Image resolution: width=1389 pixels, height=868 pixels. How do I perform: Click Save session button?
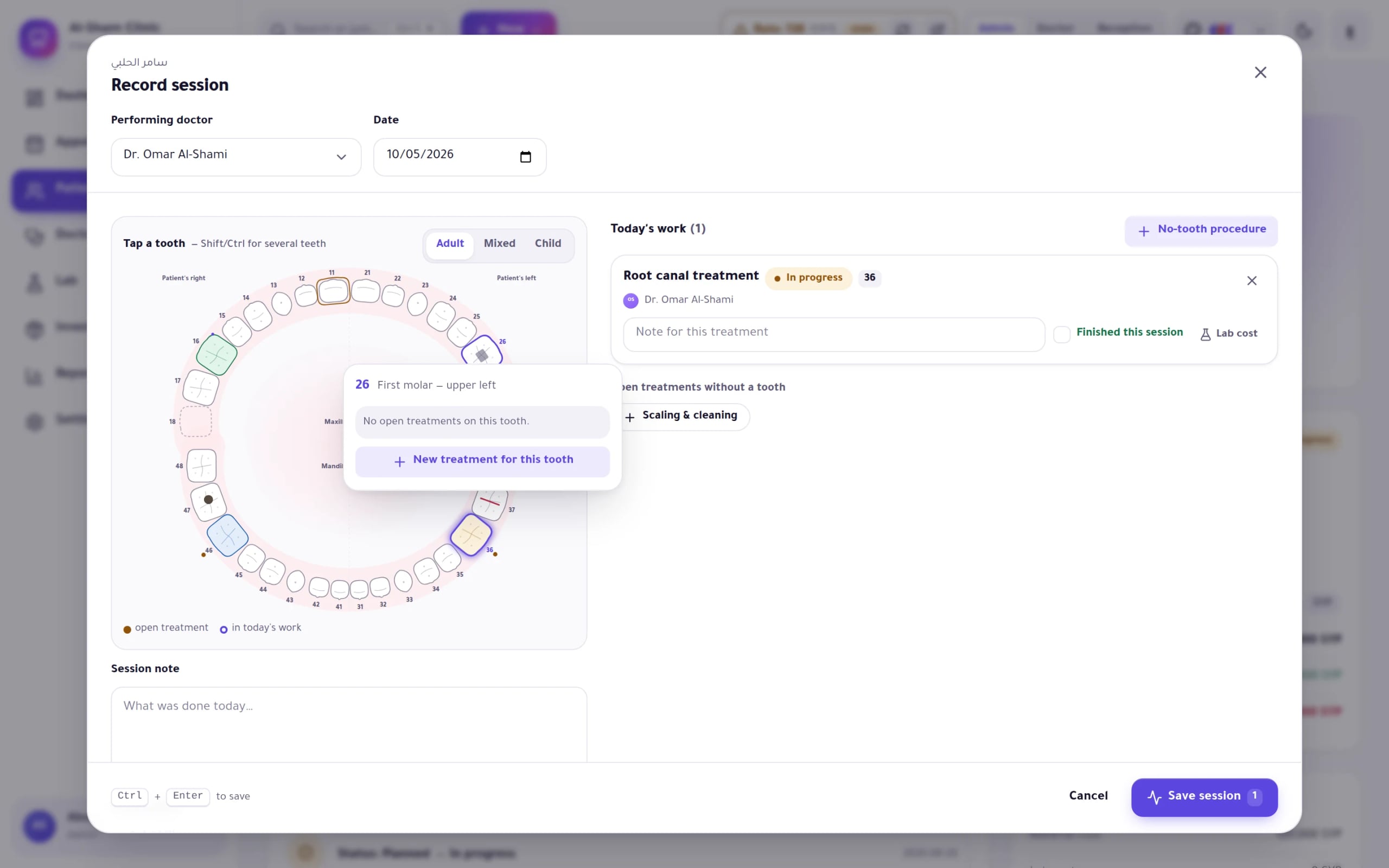(x=1204, y=797)
